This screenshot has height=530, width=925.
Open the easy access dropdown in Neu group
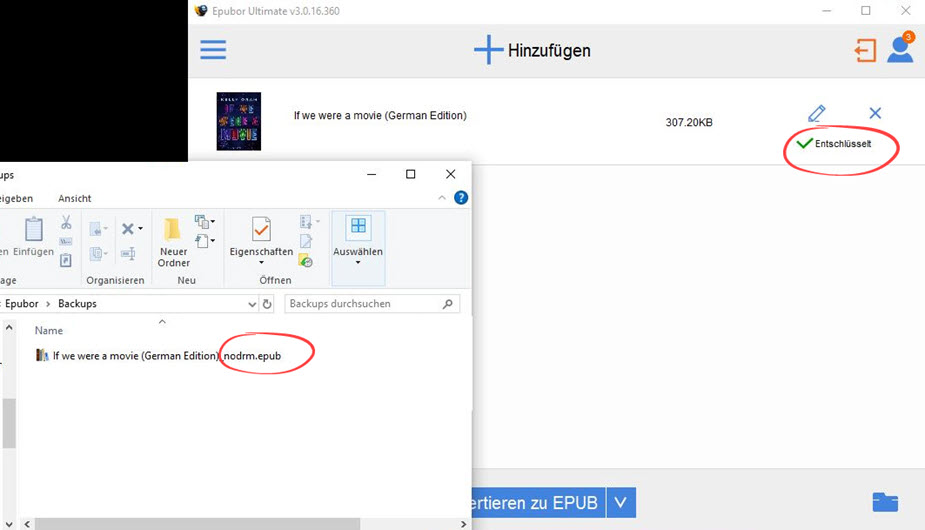click(x=205, y=241)
